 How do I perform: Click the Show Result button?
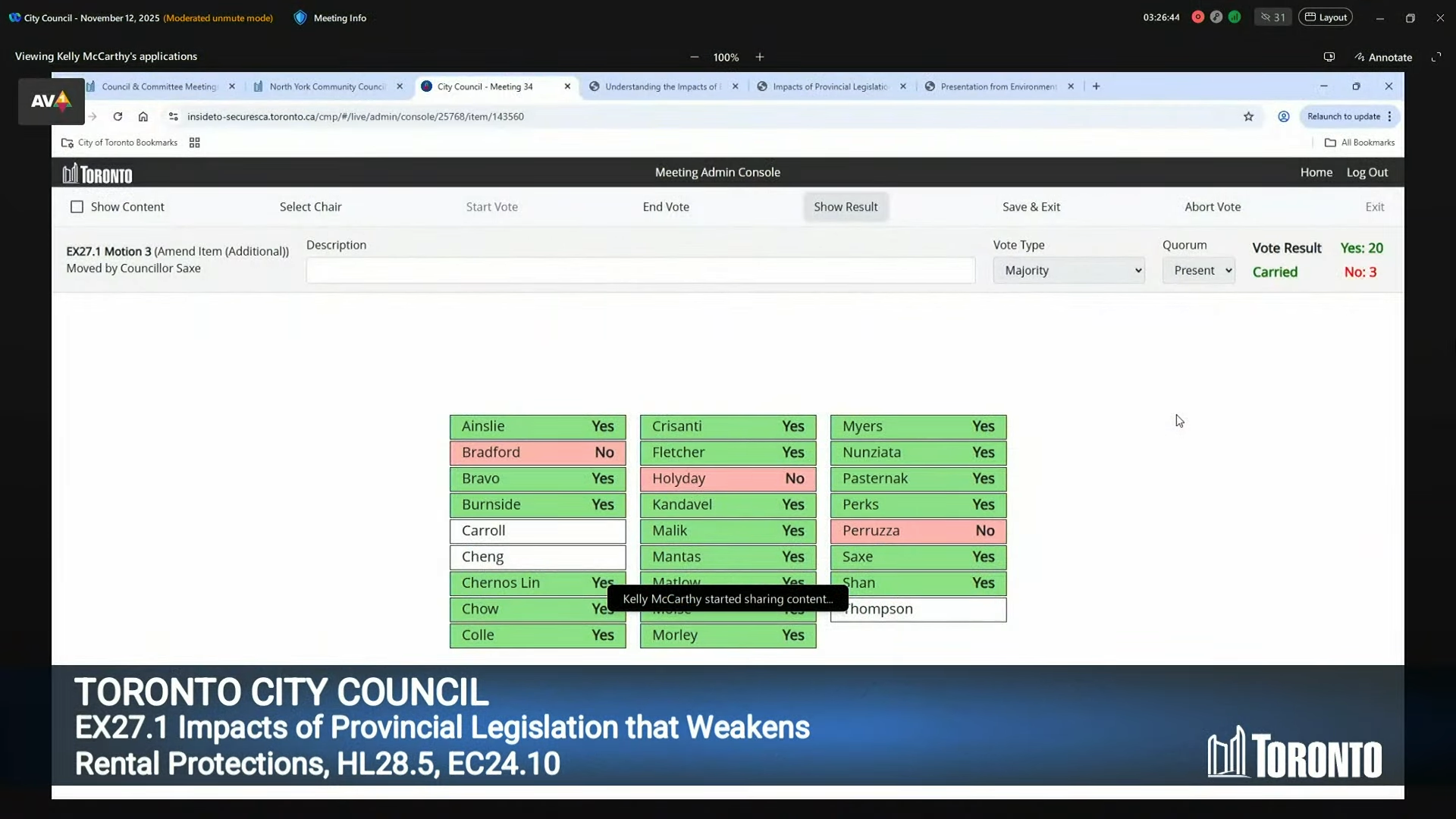(x=845, y=207)
